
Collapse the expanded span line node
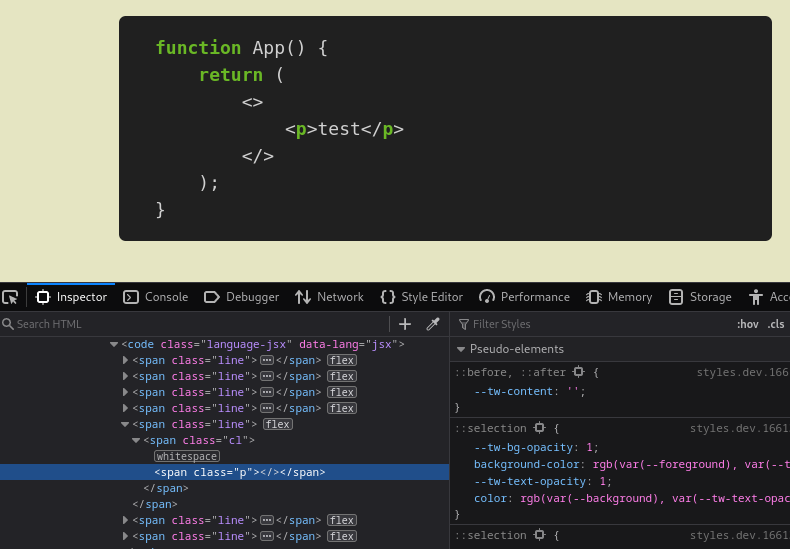[x=125, y=425]
